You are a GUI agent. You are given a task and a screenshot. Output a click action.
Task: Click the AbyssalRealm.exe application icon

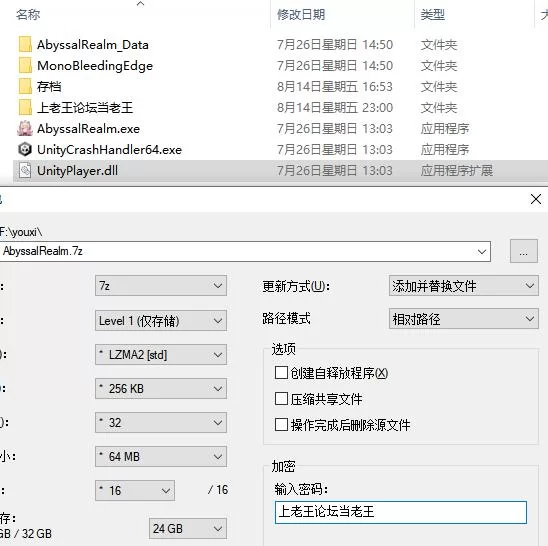(25, 128)
